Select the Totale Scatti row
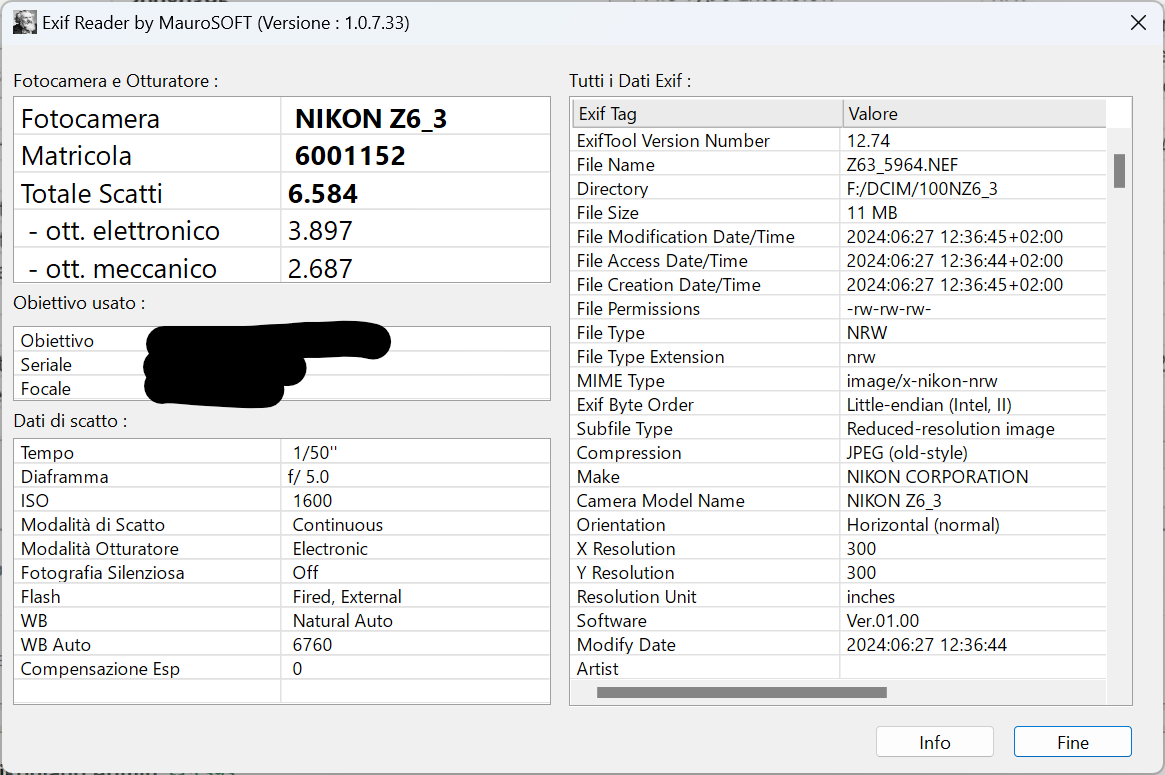Image resolution: width=1165 pixels, height=775 pixels. point(282,194)
